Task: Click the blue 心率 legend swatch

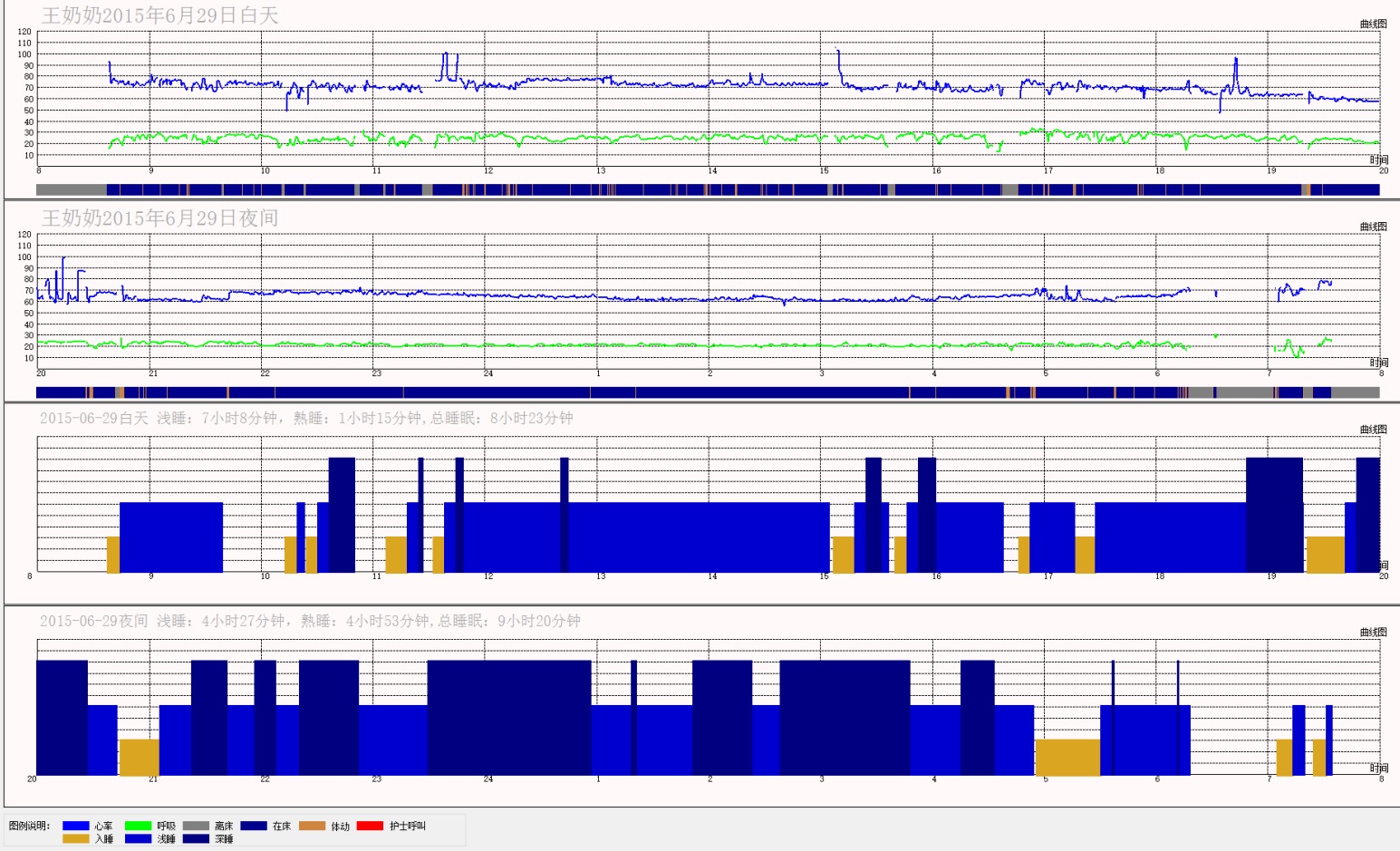Action: point(75,826)
